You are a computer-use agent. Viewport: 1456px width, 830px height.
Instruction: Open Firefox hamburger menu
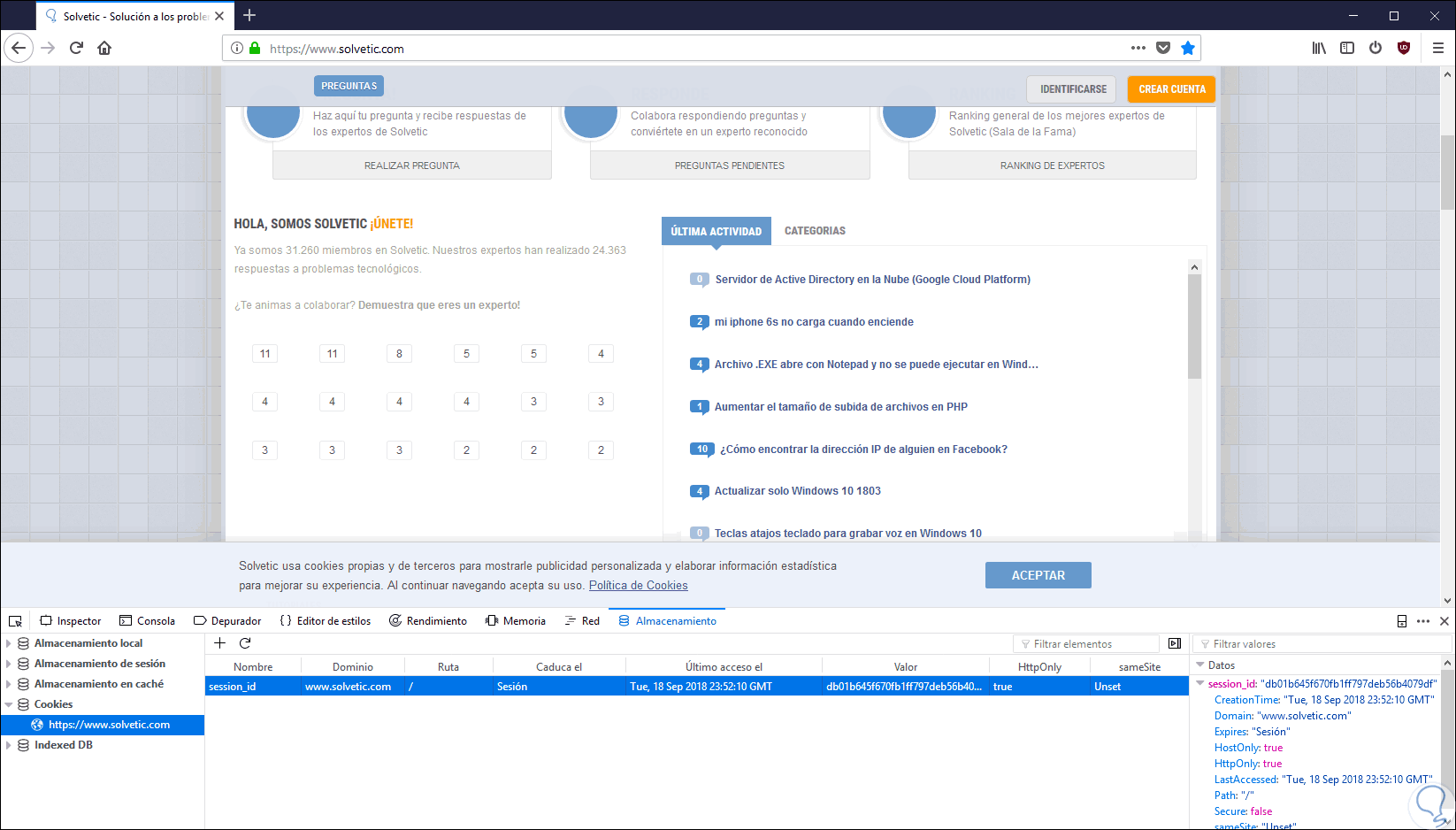(x=1438, y=48)
